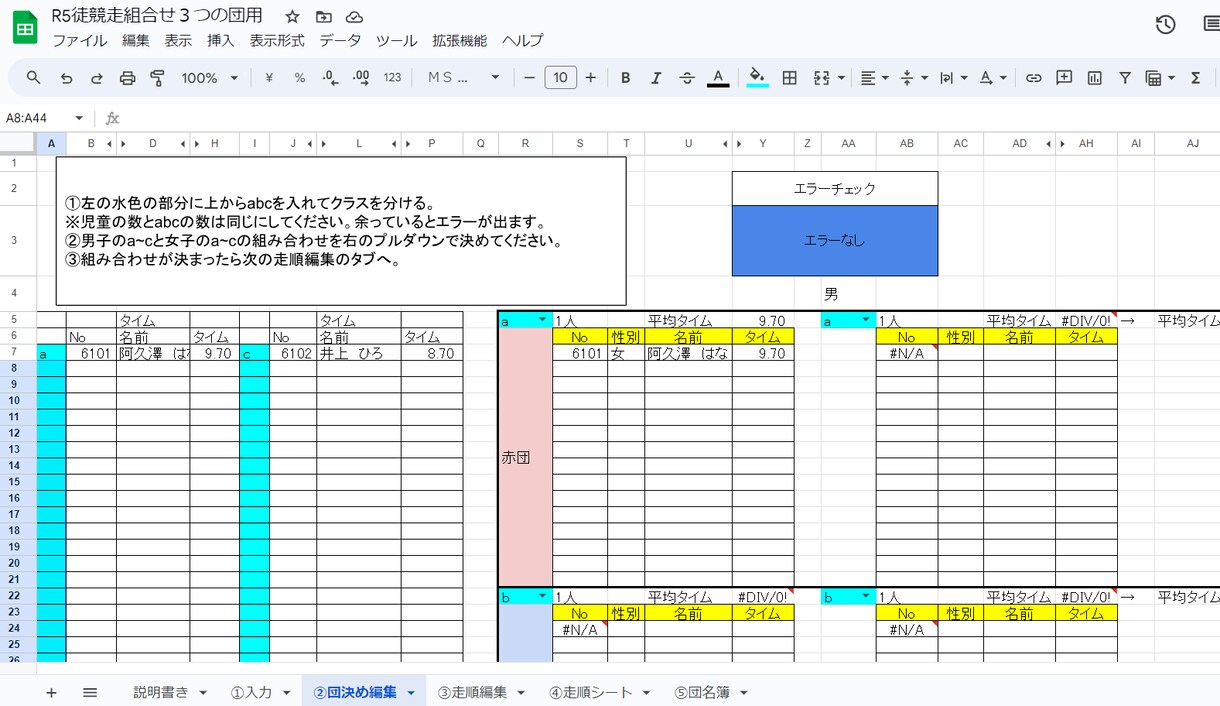Edit the font size field showing 10
This screenshot has width=1220, height=706.
560,78
